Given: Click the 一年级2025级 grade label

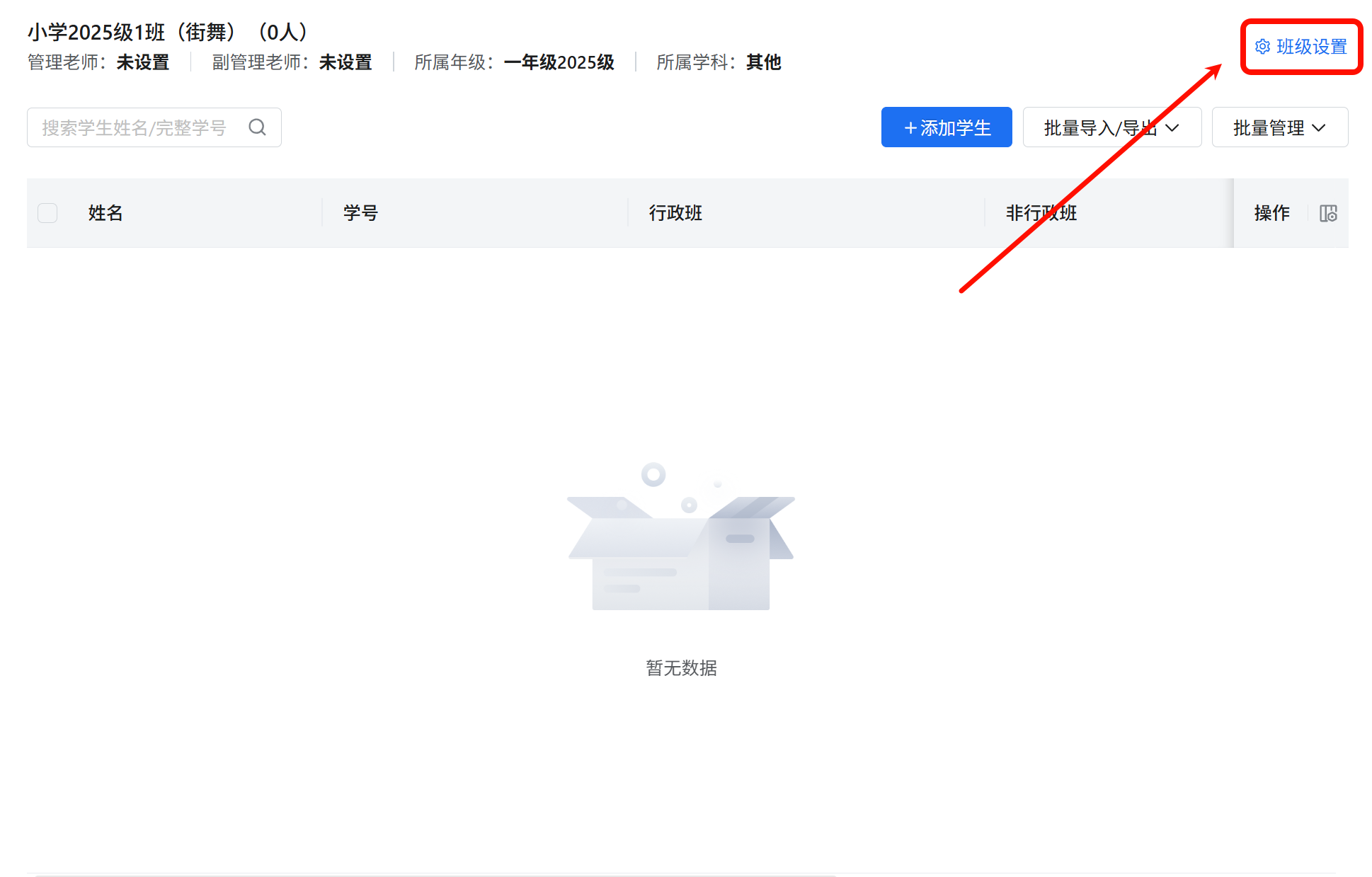Looking at the screenshot, I should tap(559, 62).
